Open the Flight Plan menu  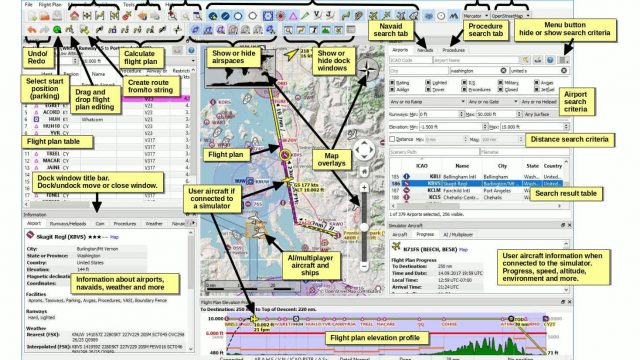[x=50, y=4]
